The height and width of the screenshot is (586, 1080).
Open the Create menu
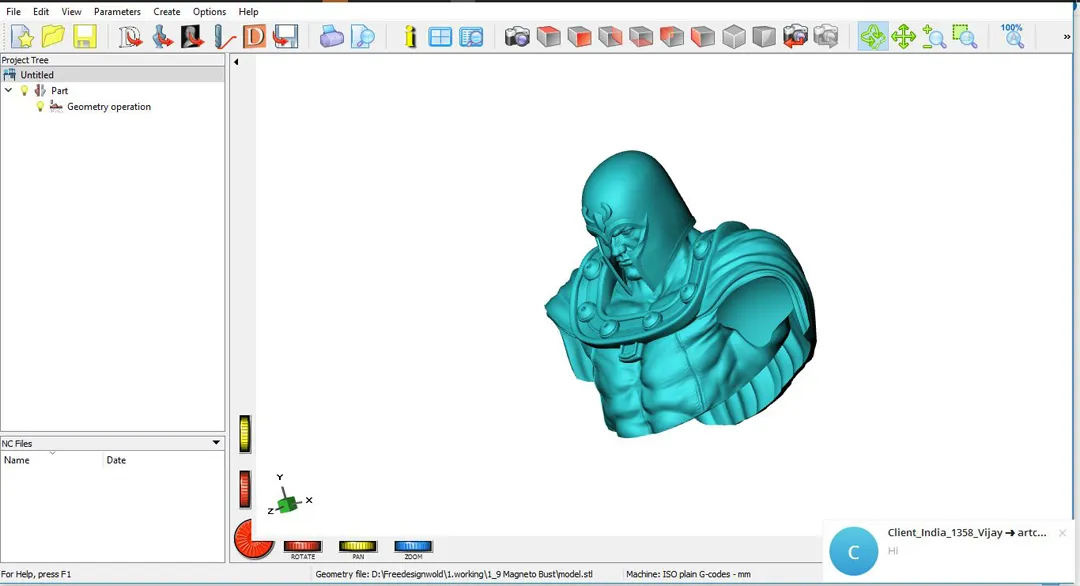167,12
